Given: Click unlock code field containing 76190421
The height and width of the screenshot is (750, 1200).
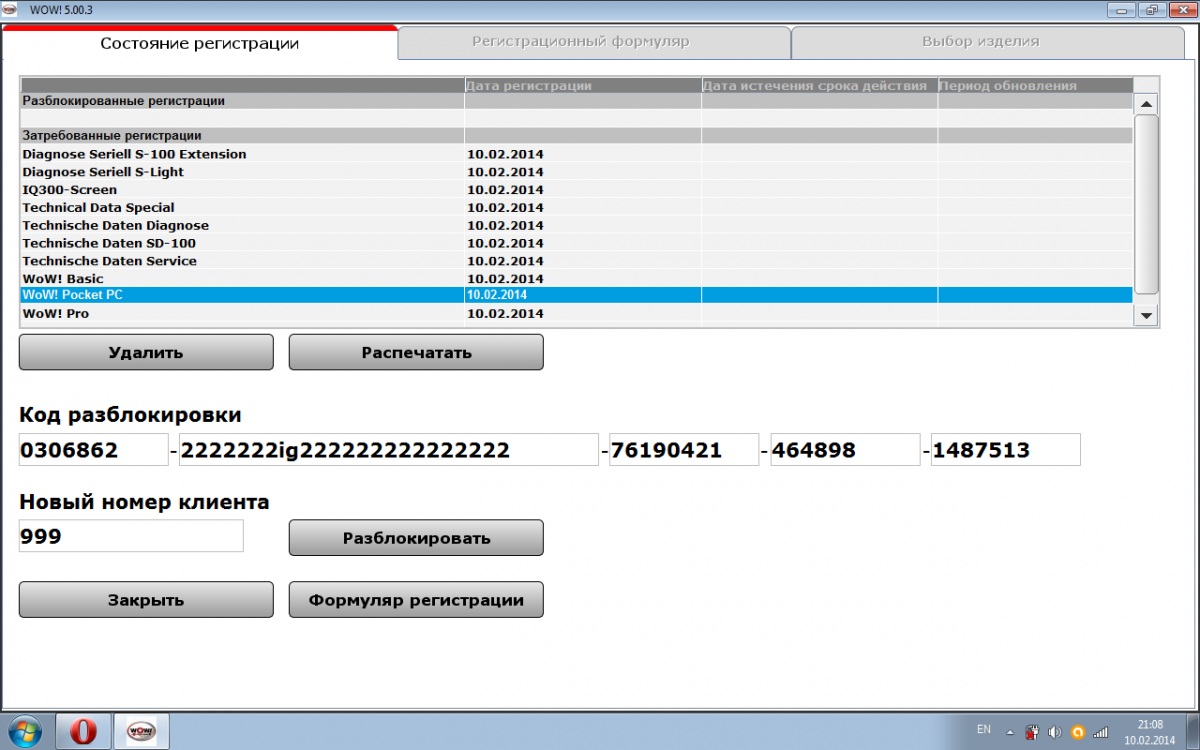Looking at the screenshot, I should [684, 450].
